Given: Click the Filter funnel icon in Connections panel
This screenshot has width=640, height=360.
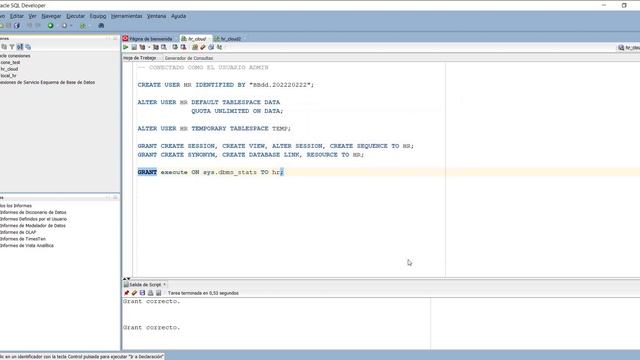Looking at the screenshot, I should (x=12, y=47).
